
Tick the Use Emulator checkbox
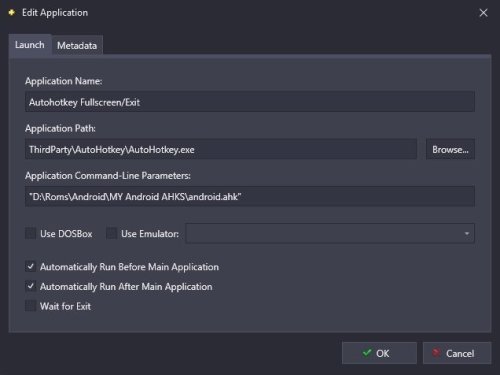[x=111, y=233]
